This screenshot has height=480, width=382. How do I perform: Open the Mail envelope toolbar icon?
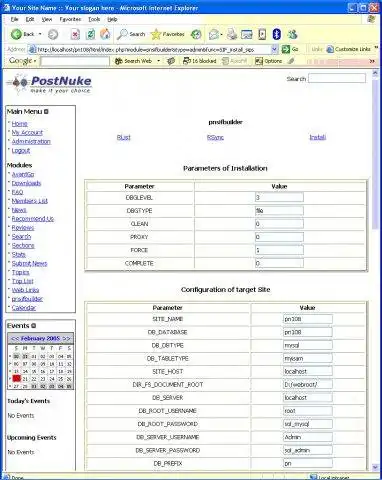[x=214, y=34]
